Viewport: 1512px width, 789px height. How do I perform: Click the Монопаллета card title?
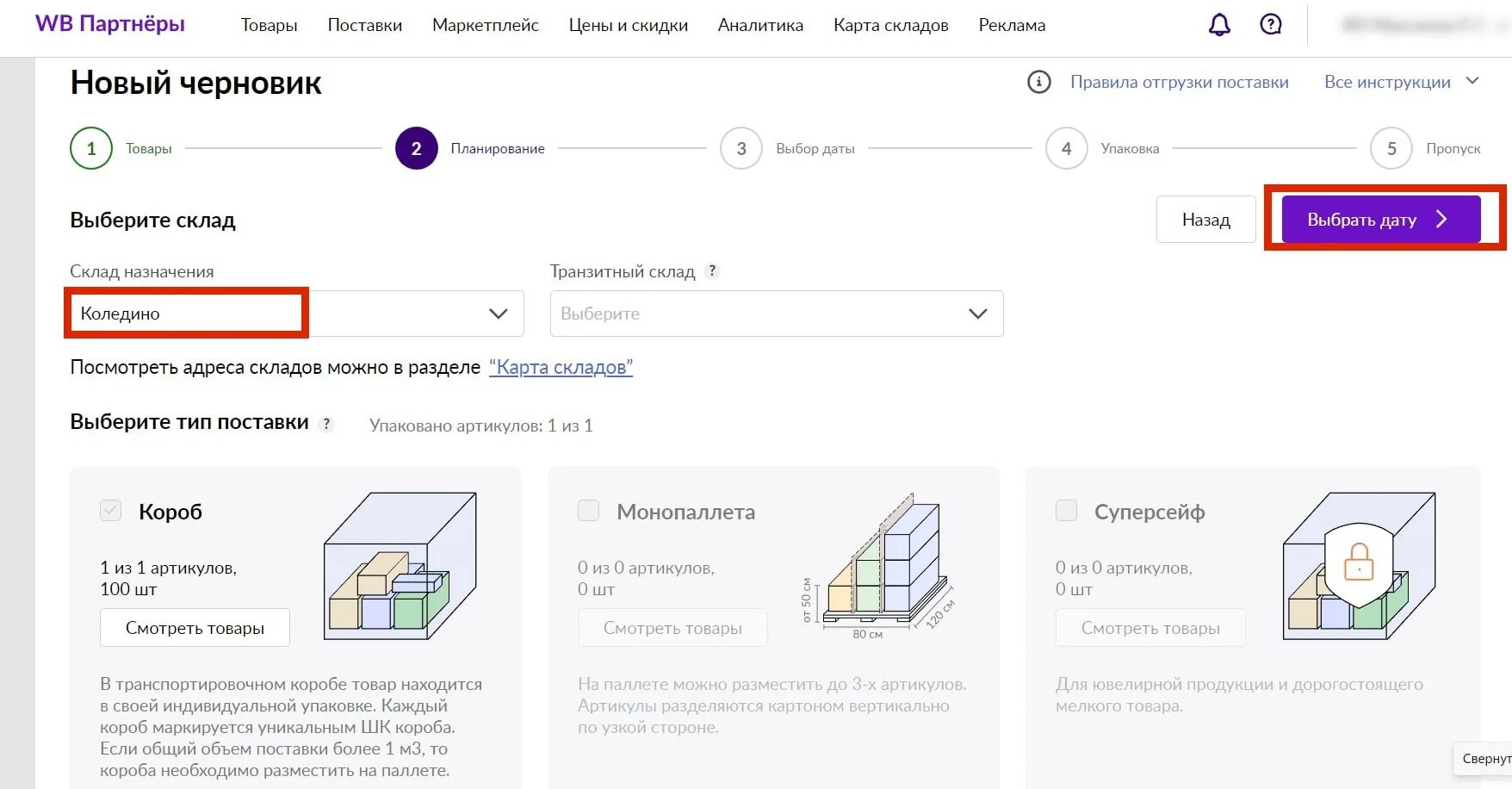[685, 512]
